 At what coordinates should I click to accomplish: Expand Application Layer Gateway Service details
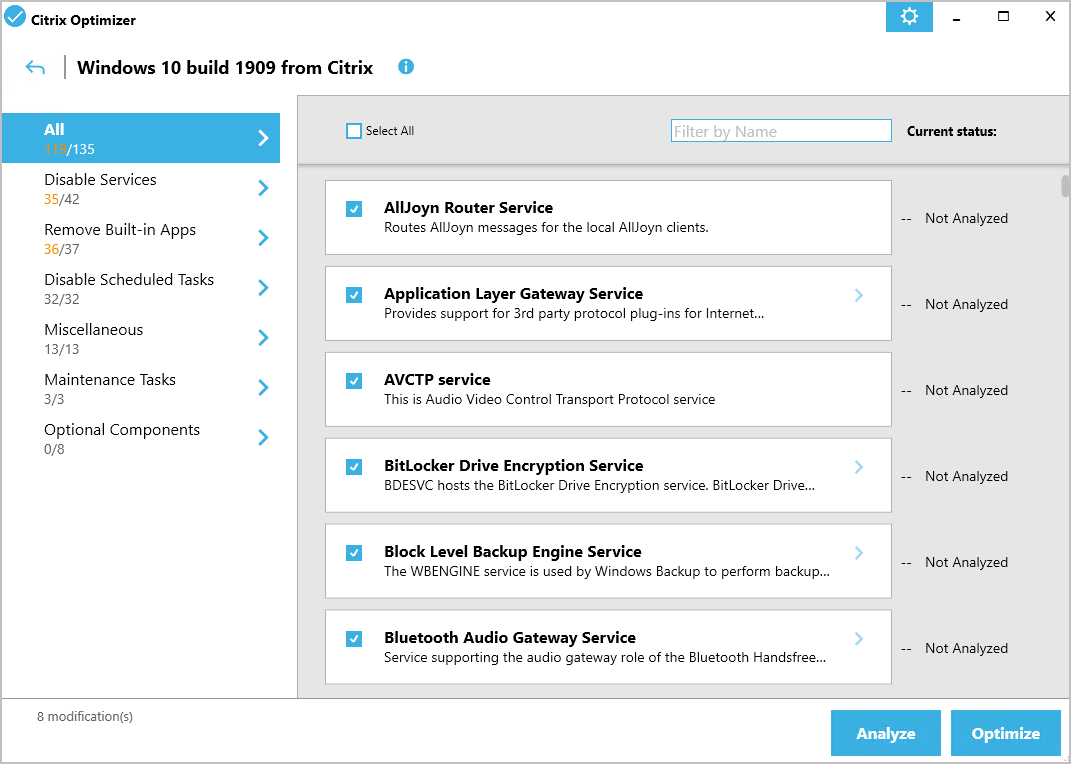click(859, 295)
